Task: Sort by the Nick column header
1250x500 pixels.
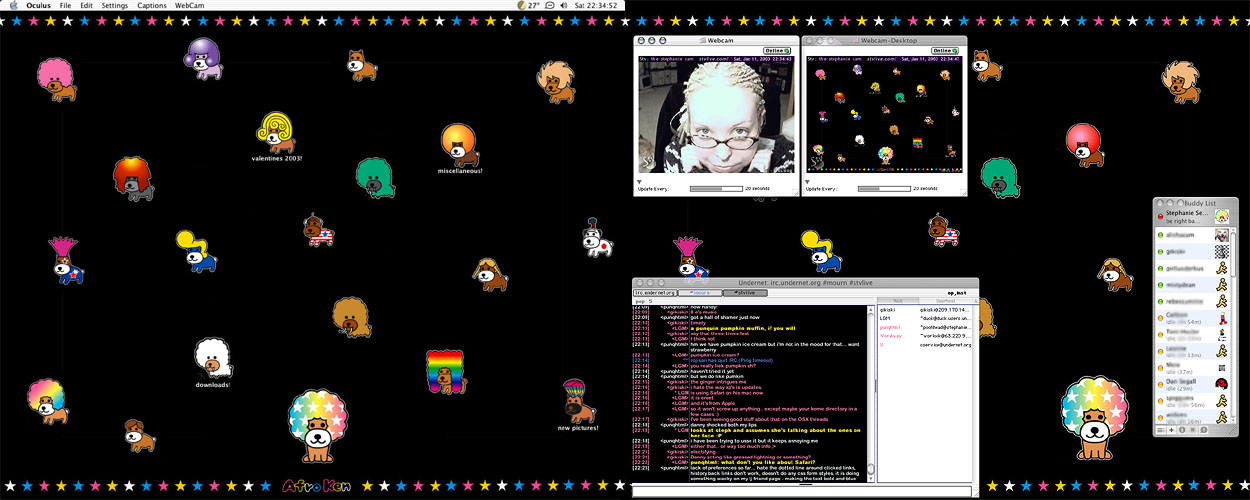Action: tap(897, 300)
